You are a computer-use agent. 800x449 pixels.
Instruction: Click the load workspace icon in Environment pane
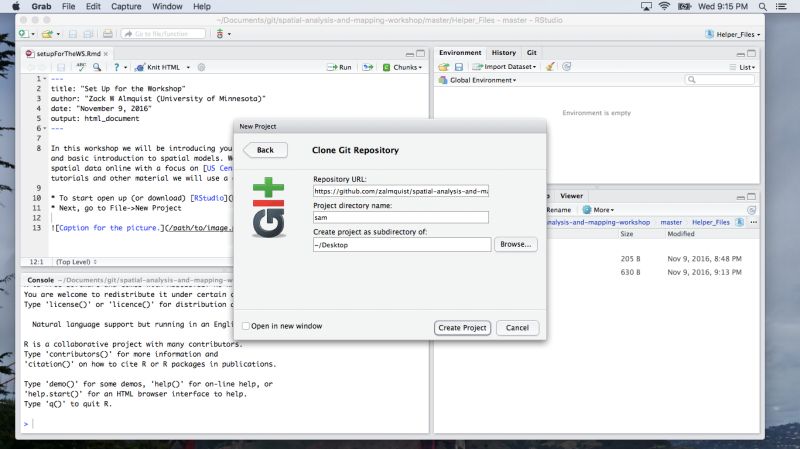point(444,67)
